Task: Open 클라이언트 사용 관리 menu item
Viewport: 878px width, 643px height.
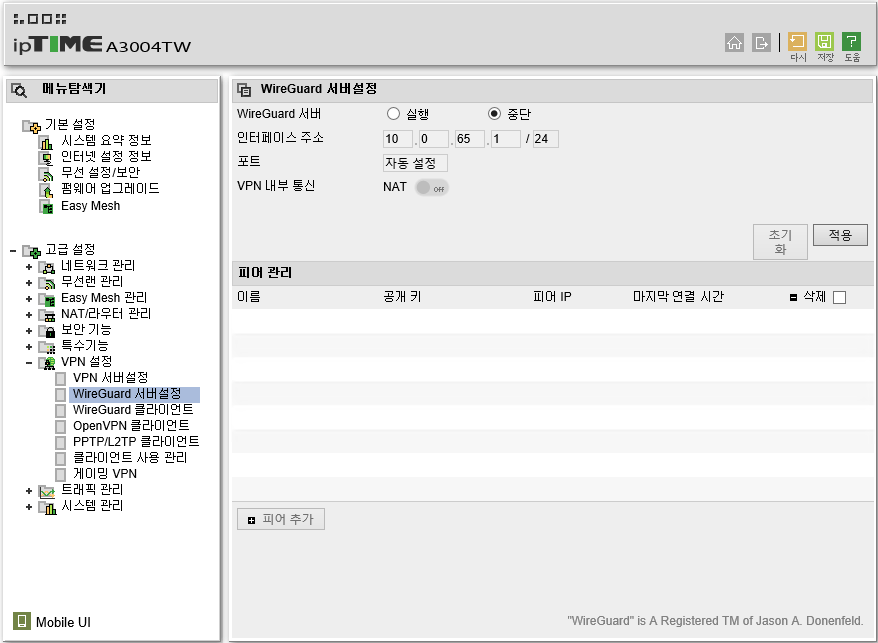Action: 130,458
